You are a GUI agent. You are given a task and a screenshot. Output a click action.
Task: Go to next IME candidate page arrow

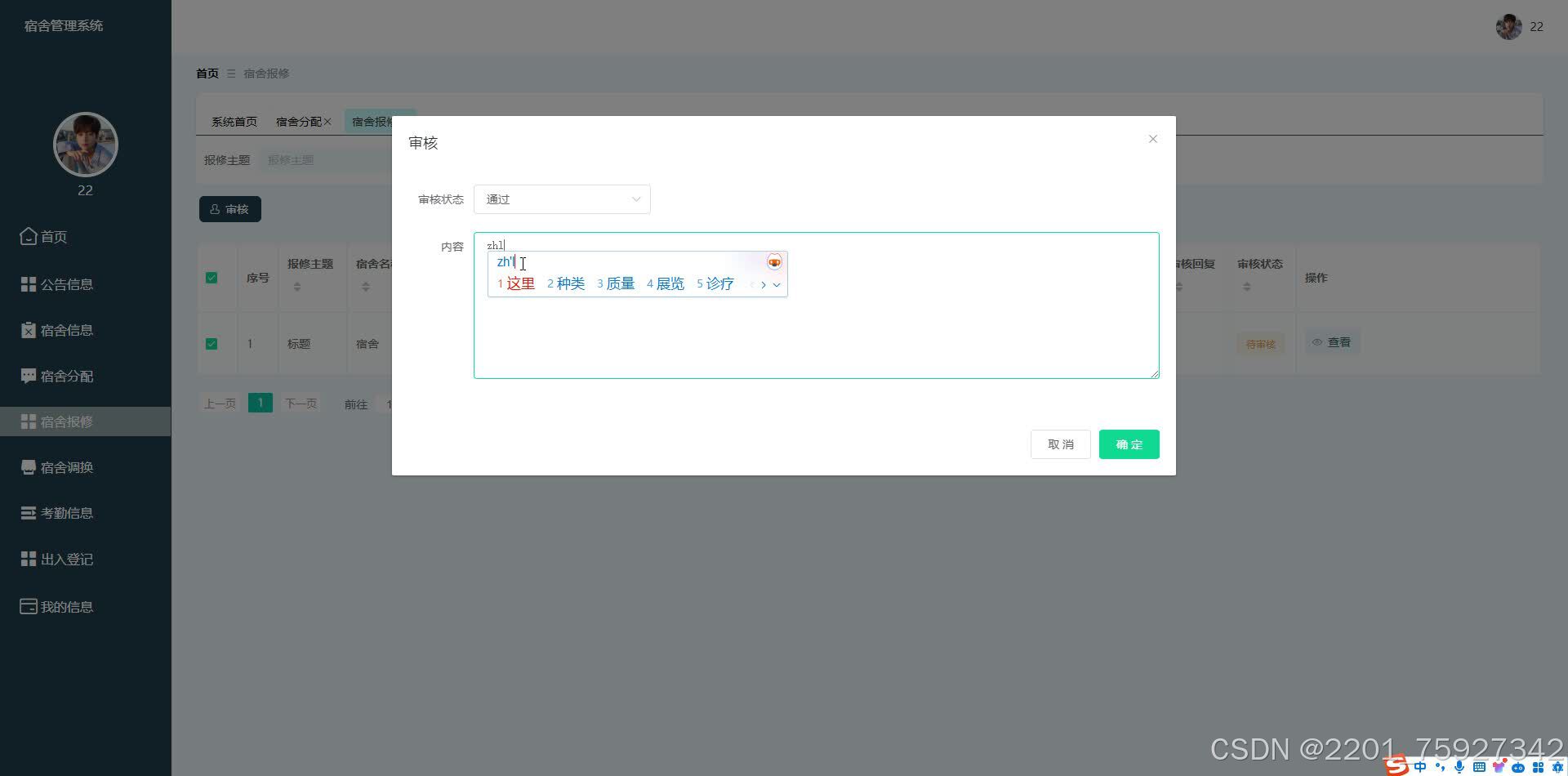click(764, 284)
